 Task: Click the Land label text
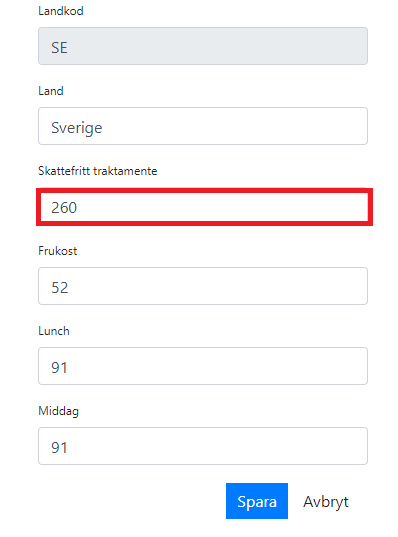tap(51, 91)
